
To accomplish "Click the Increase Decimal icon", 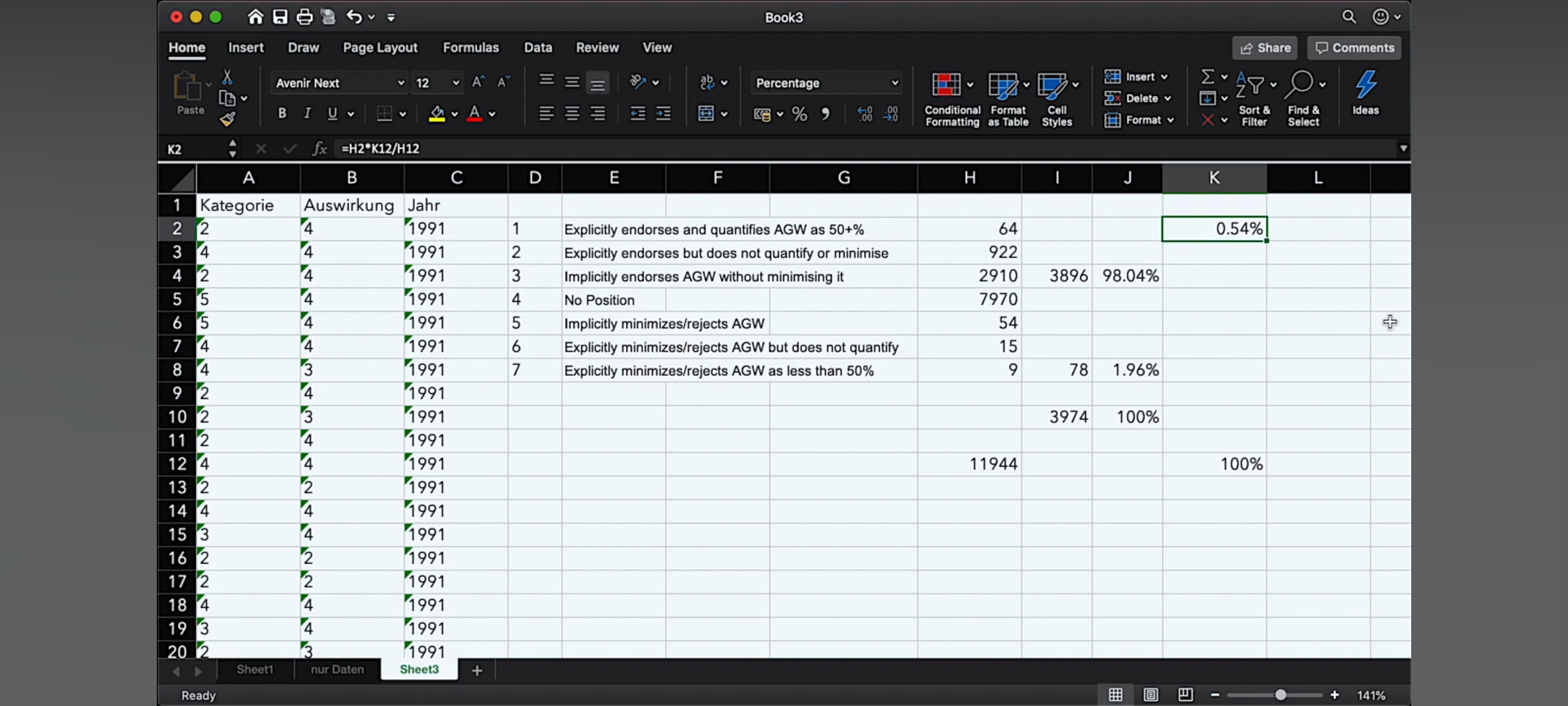I will tap(865, 114).
